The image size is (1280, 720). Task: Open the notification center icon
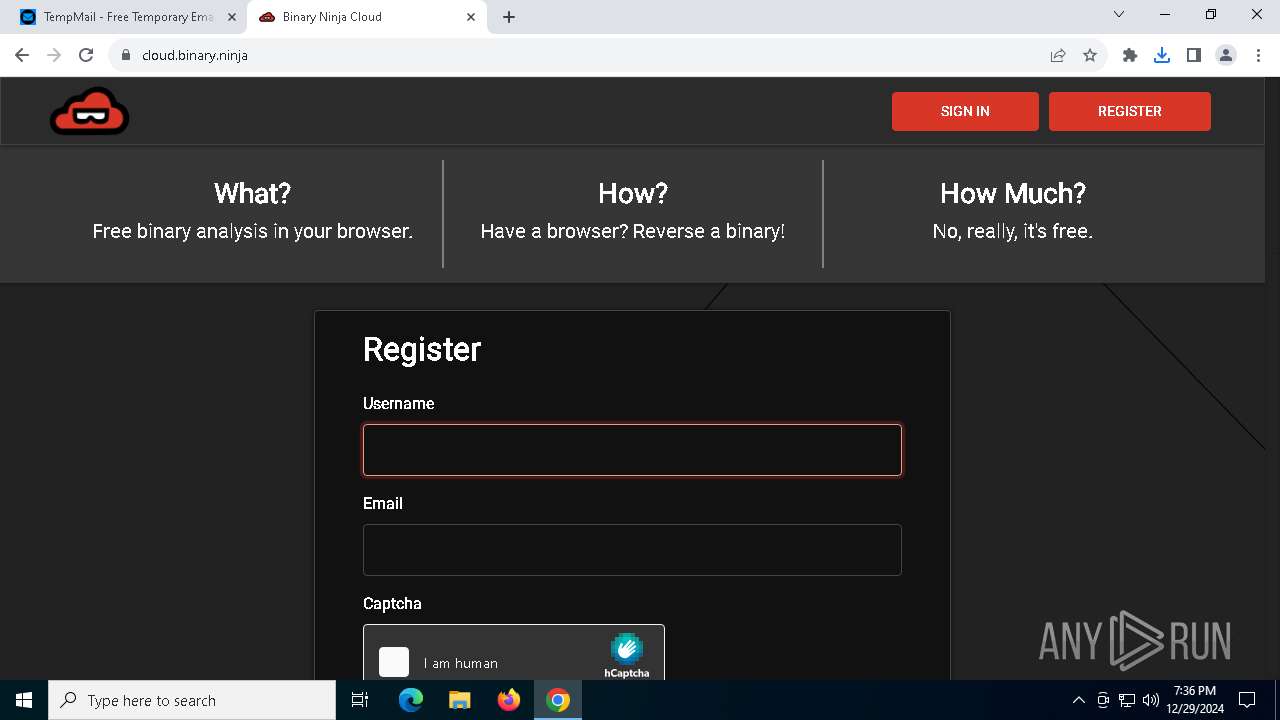point(1247,700)
